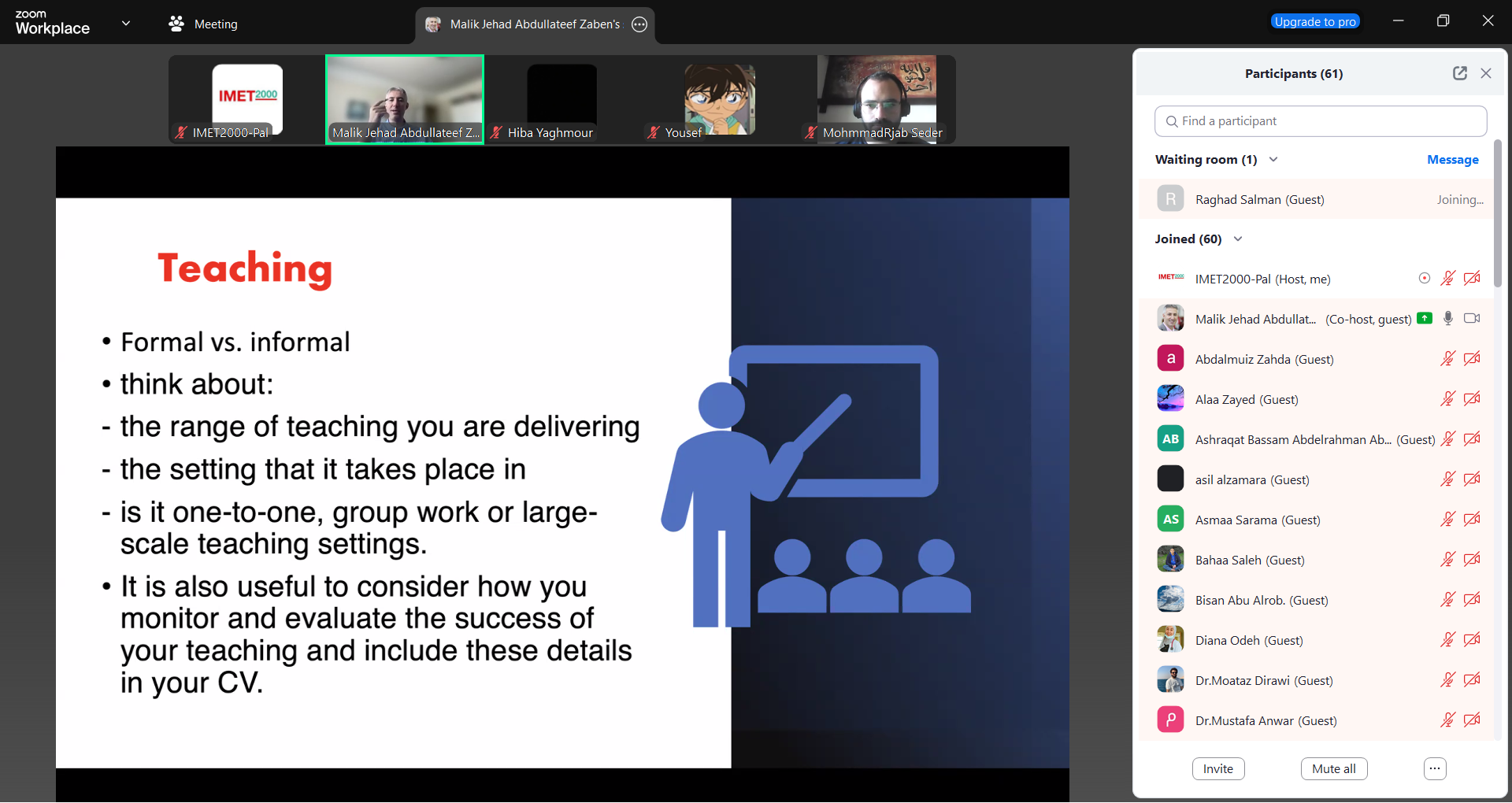
Task: Open Zoom Workplace dropdown menu
Action: click(x=126, y=24)
